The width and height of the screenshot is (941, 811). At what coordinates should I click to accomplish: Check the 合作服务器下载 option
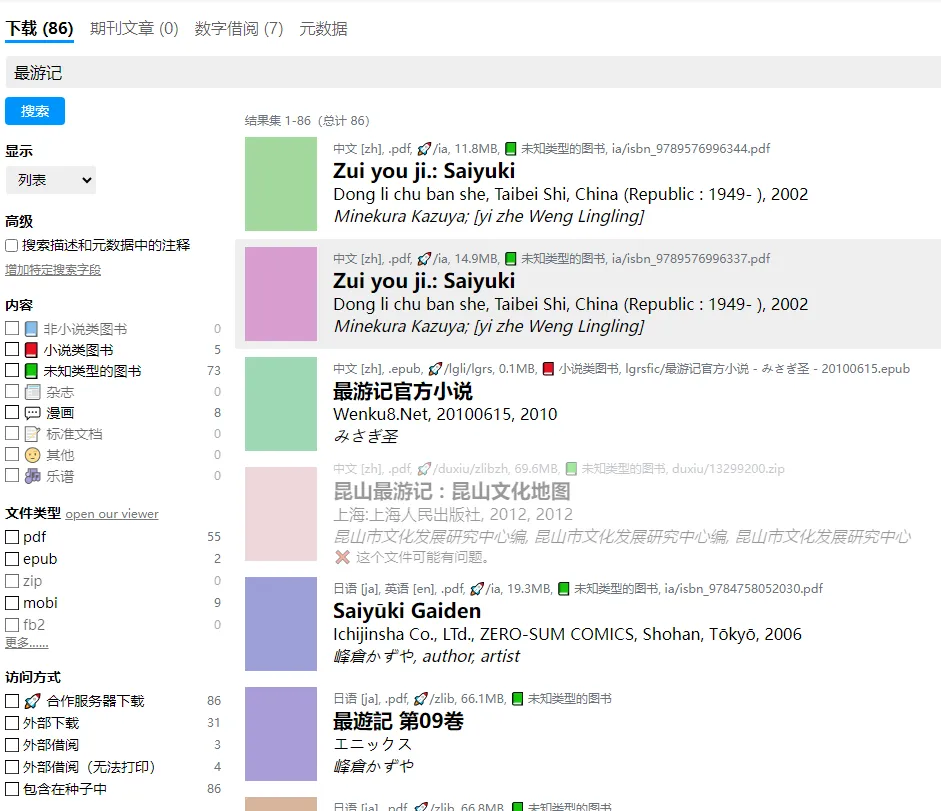tap(12, 701)
